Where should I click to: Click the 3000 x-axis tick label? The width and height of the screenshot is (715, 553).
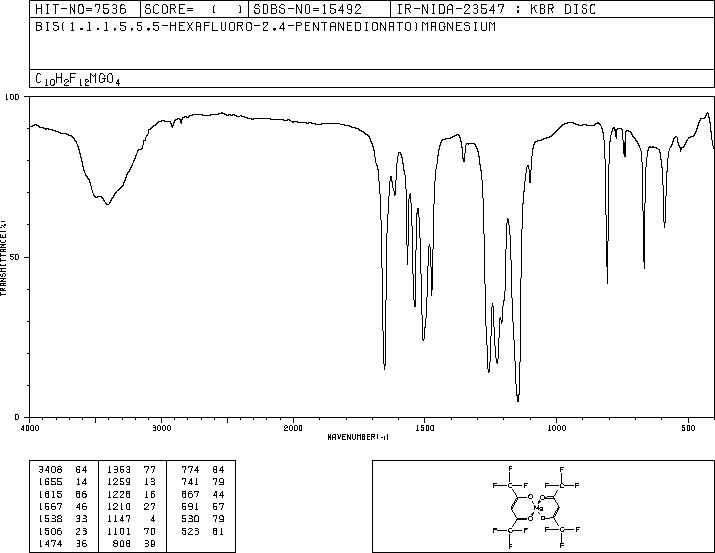point(161,428)
